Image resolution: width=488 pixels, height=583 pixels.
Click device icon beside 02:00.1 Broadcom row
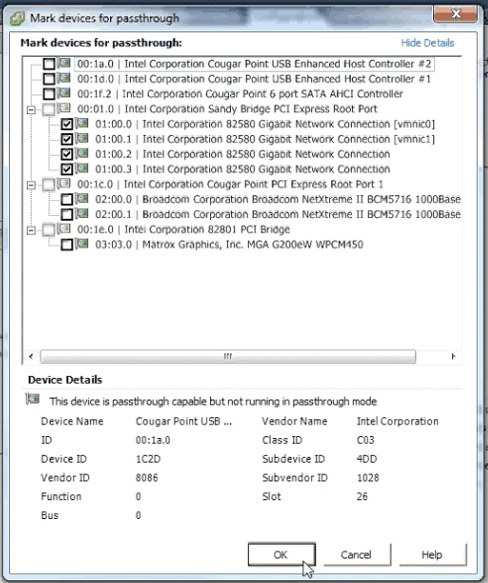(x=82, y=213)
